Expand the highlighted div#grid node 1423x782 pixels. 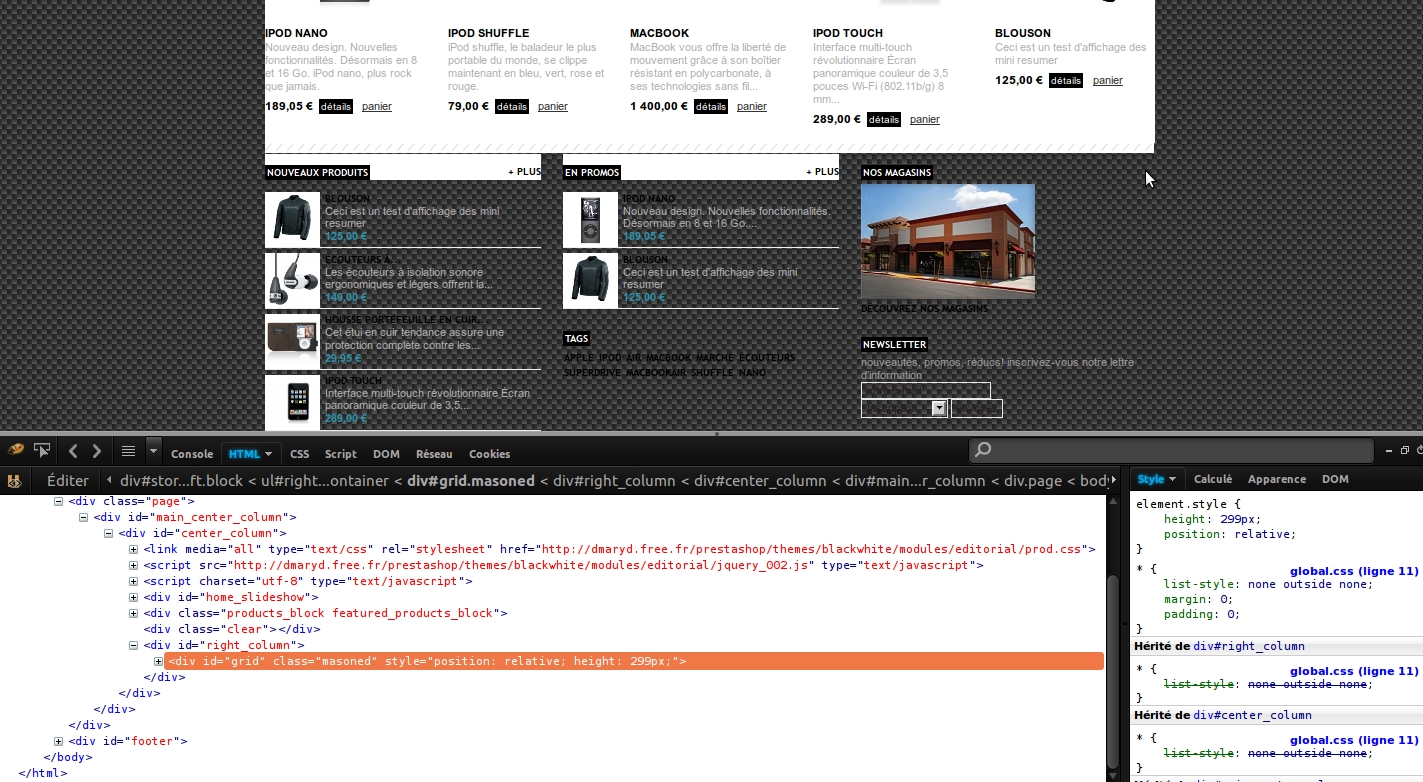pyautogui.click(x=159, y=661)
